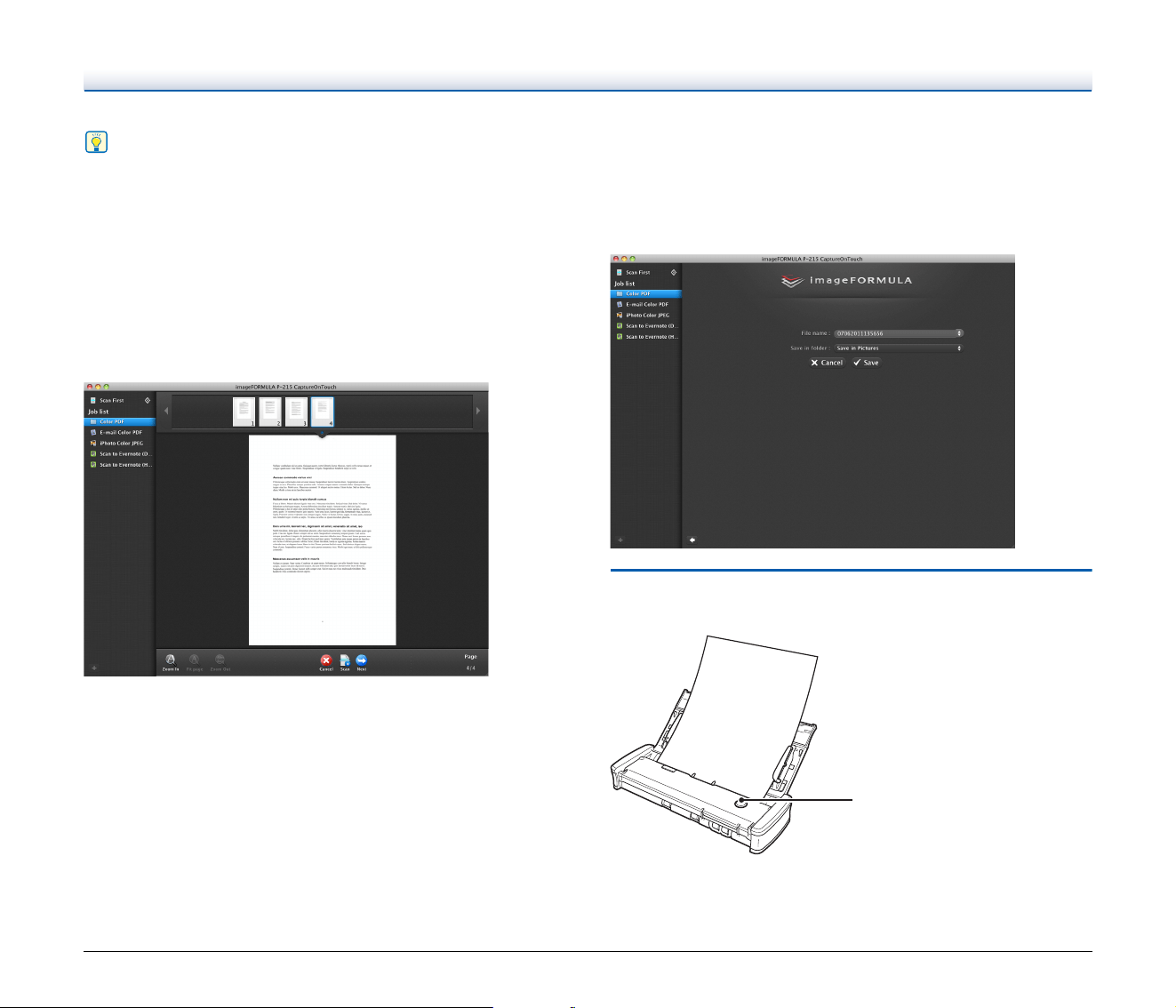1176x1008 pixels.
Task: Click the large scanned page preview
Action: click(322, 540)
